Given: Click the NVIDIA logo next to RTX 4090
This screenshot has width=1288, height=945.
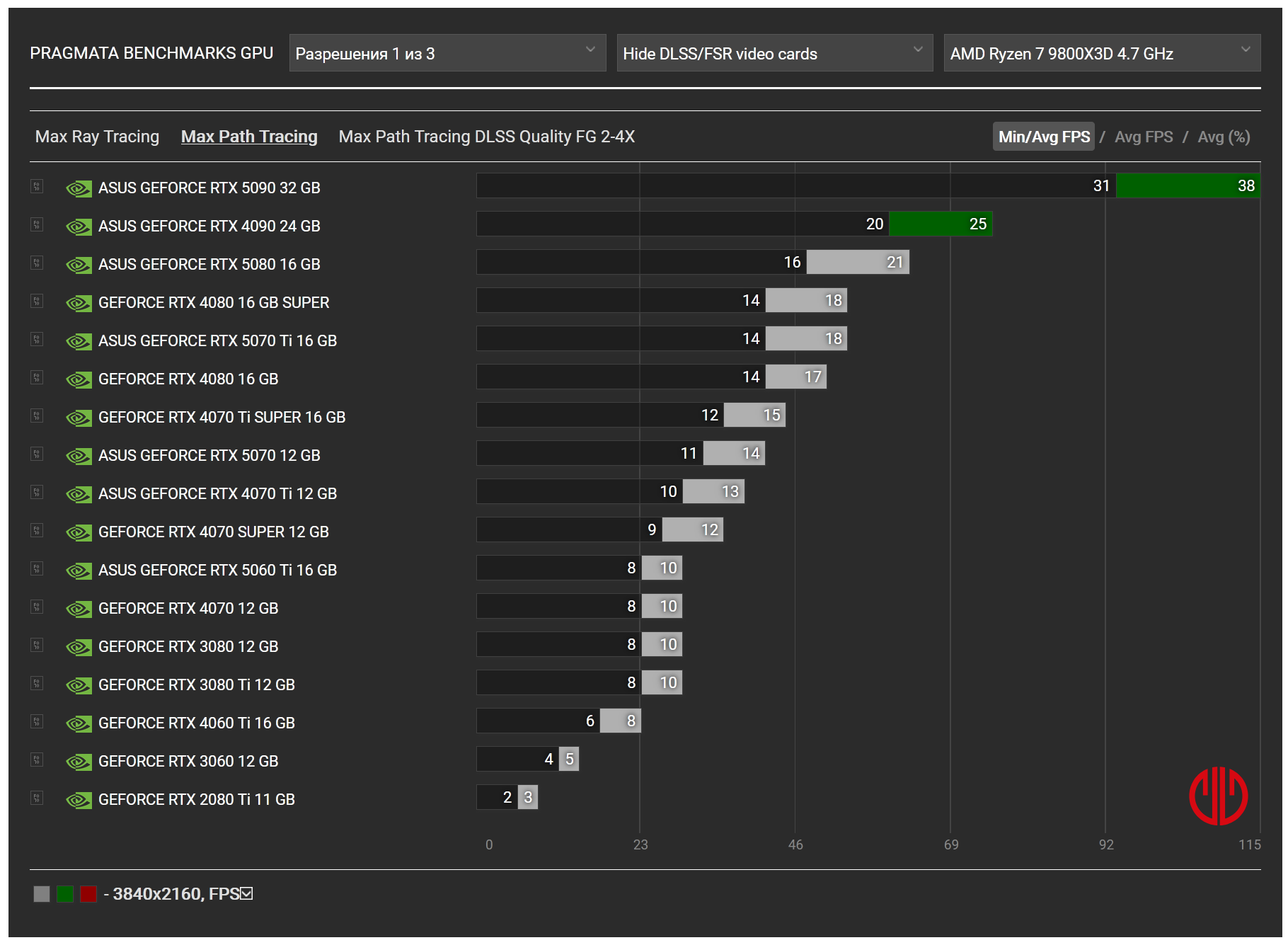Looking at the screenshot, I should pos(79,227).
